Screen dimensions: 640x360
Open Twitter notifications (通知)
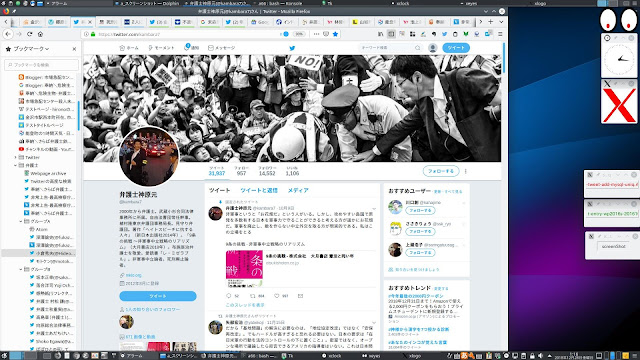(x=191, y=48)
